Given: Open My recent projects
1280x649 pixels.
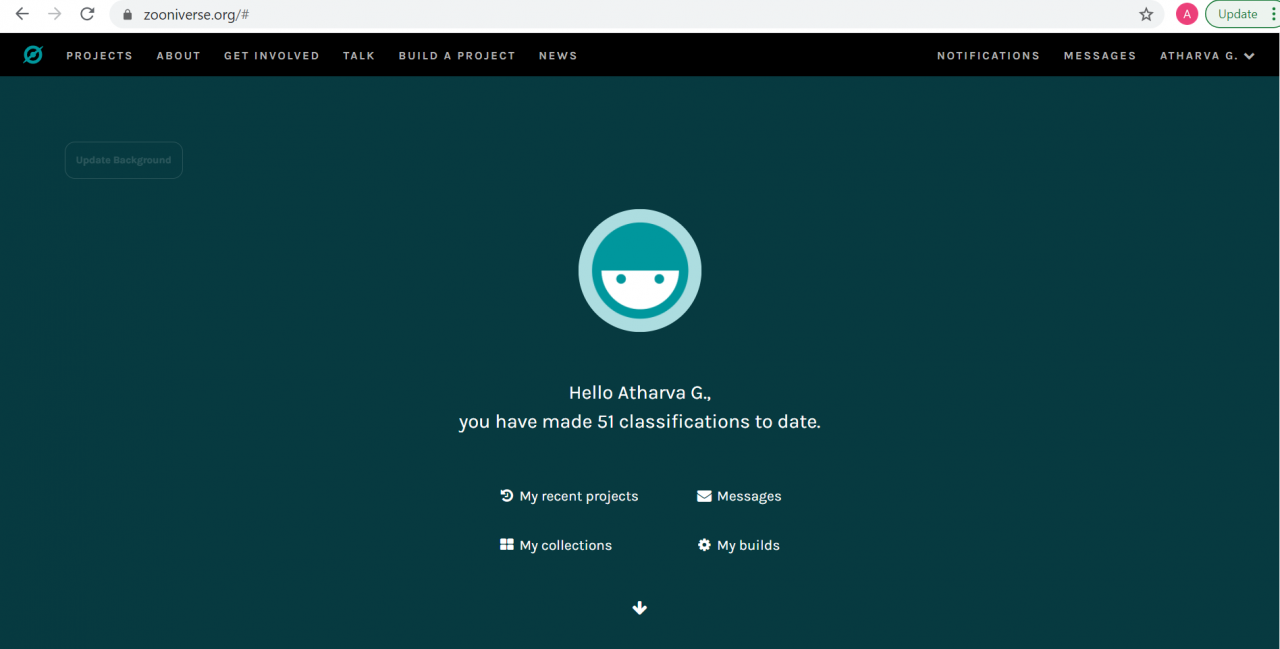Looking at the screenshot, I should coord(569,496).
